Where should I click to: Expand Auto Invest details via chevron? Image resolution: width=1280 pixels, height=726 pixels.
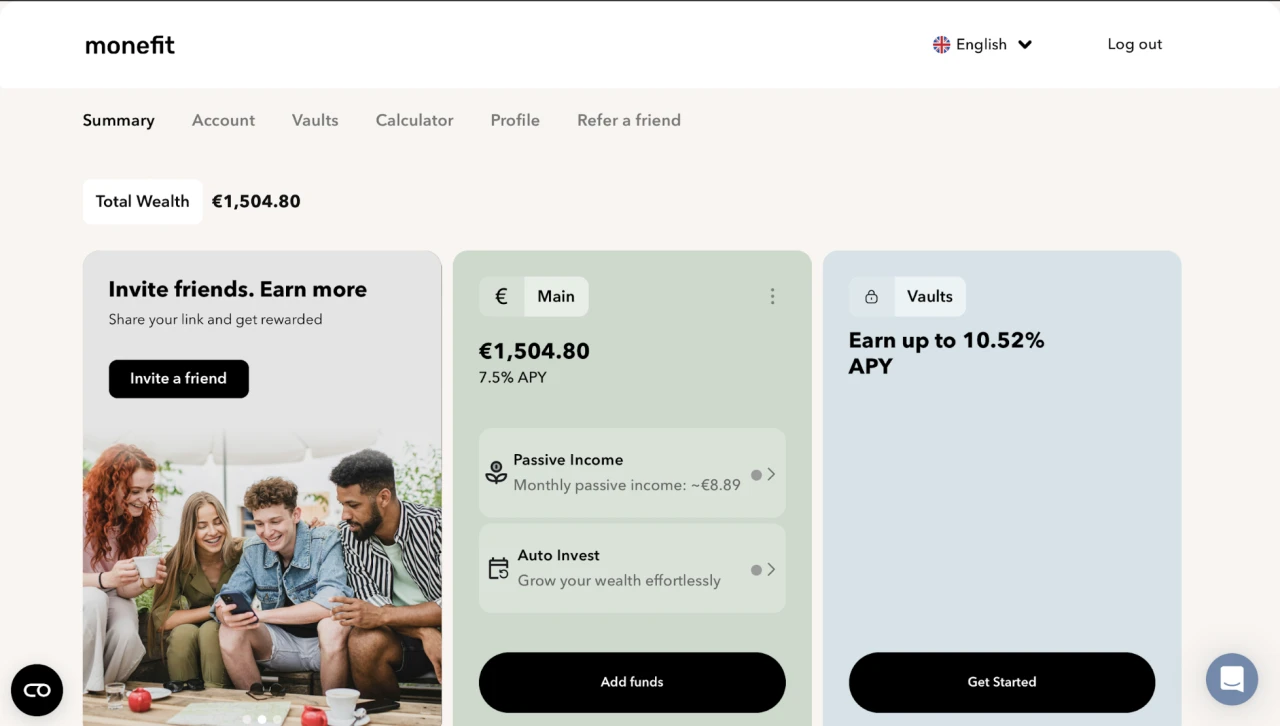[x=771, y=570]
